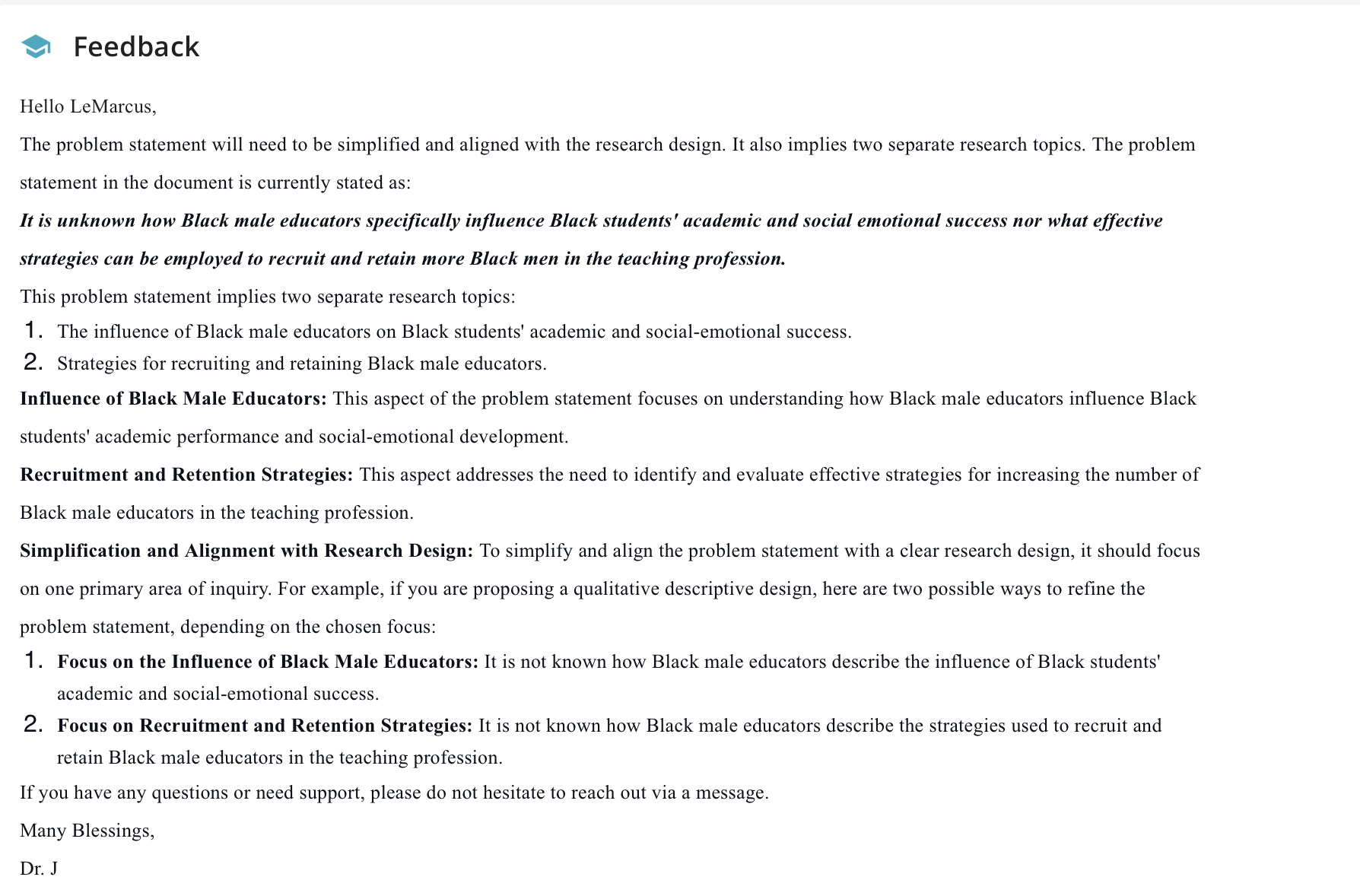1360x896 pixels.
Task: Click the italic line ending 'teaching profession.'
Action: point(402,259)
